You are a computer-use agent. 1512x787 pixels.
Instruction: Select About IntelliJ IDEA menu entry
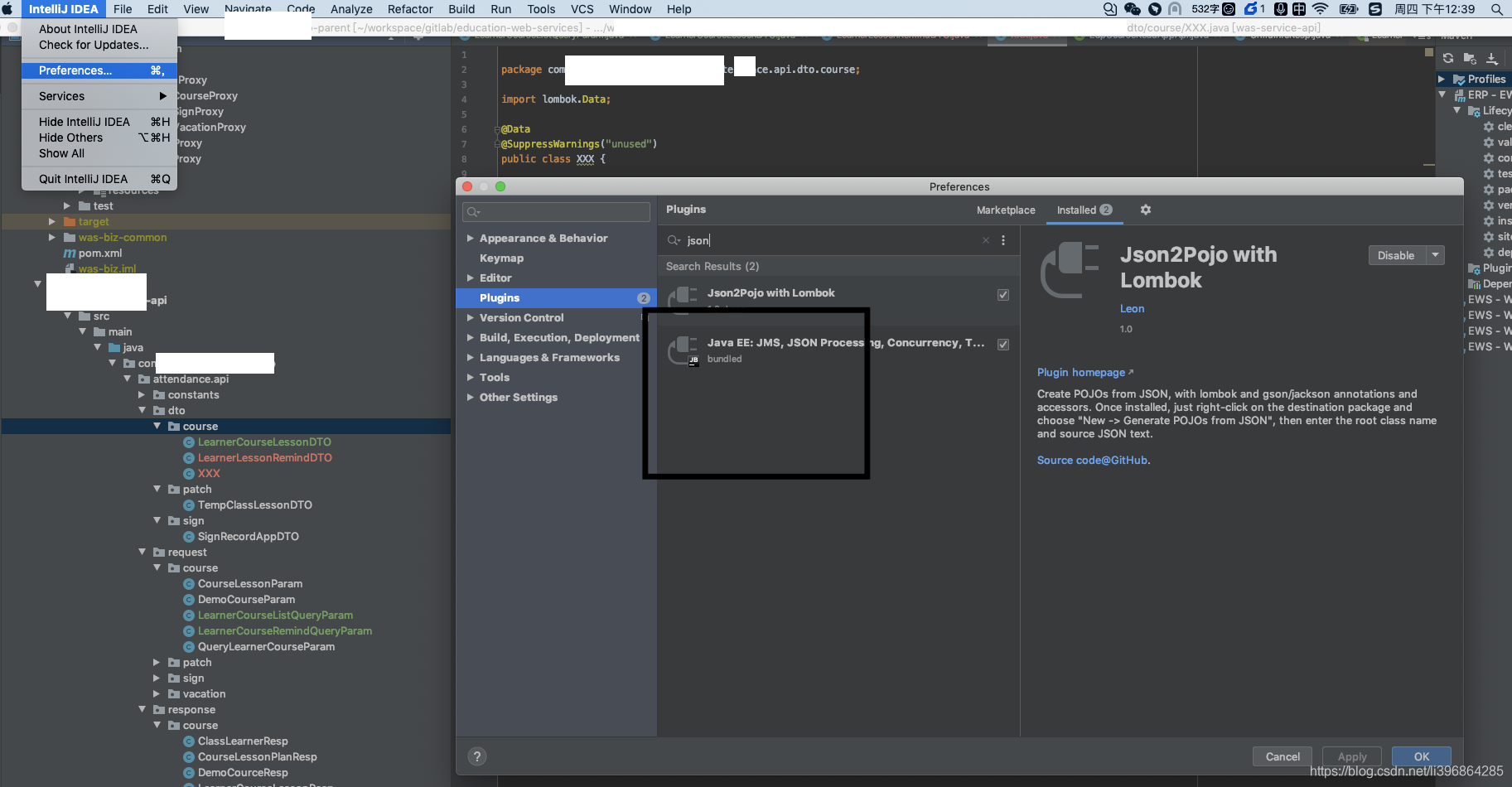[99, 29]
